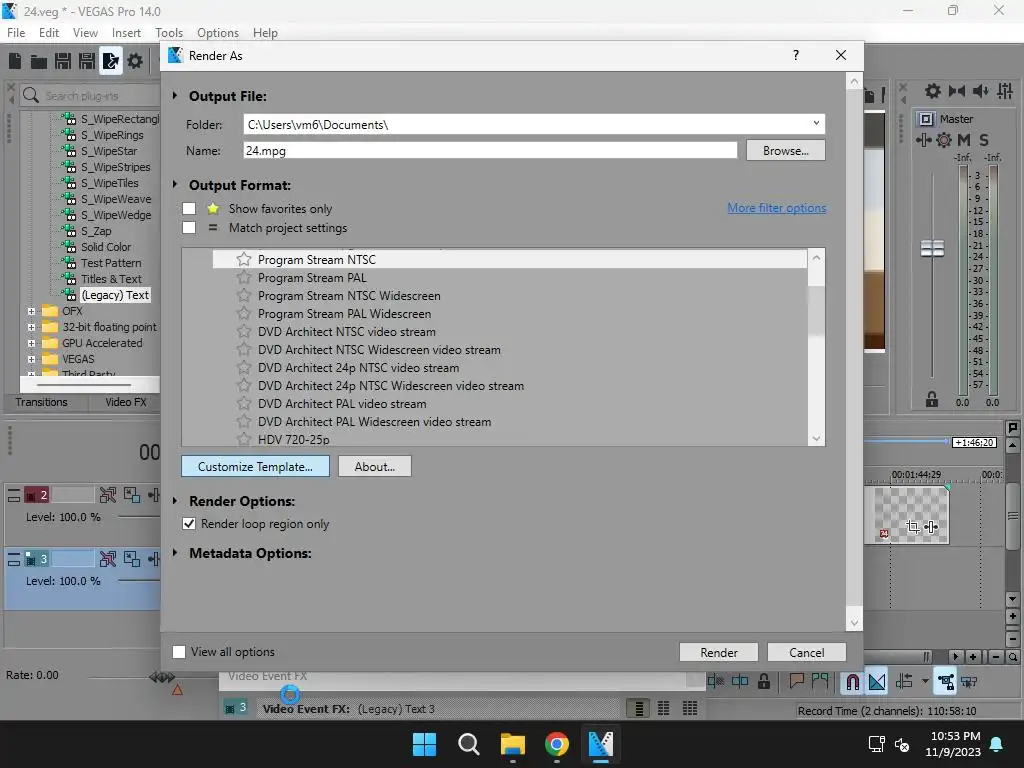Toggle Auto Ripple icon

(904, 682)
